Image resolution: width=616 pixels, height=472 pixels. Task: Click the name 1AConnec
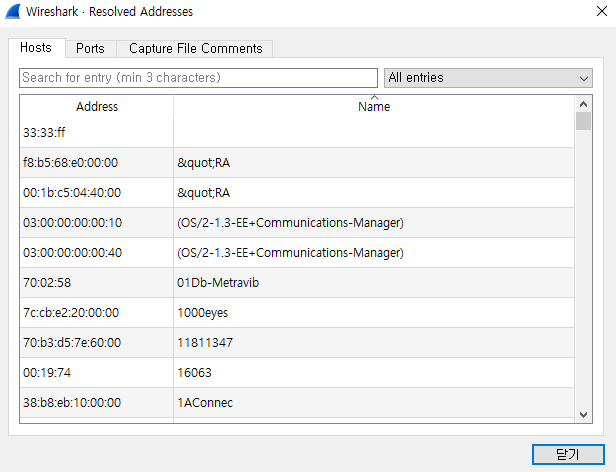(x=205, y=402)
